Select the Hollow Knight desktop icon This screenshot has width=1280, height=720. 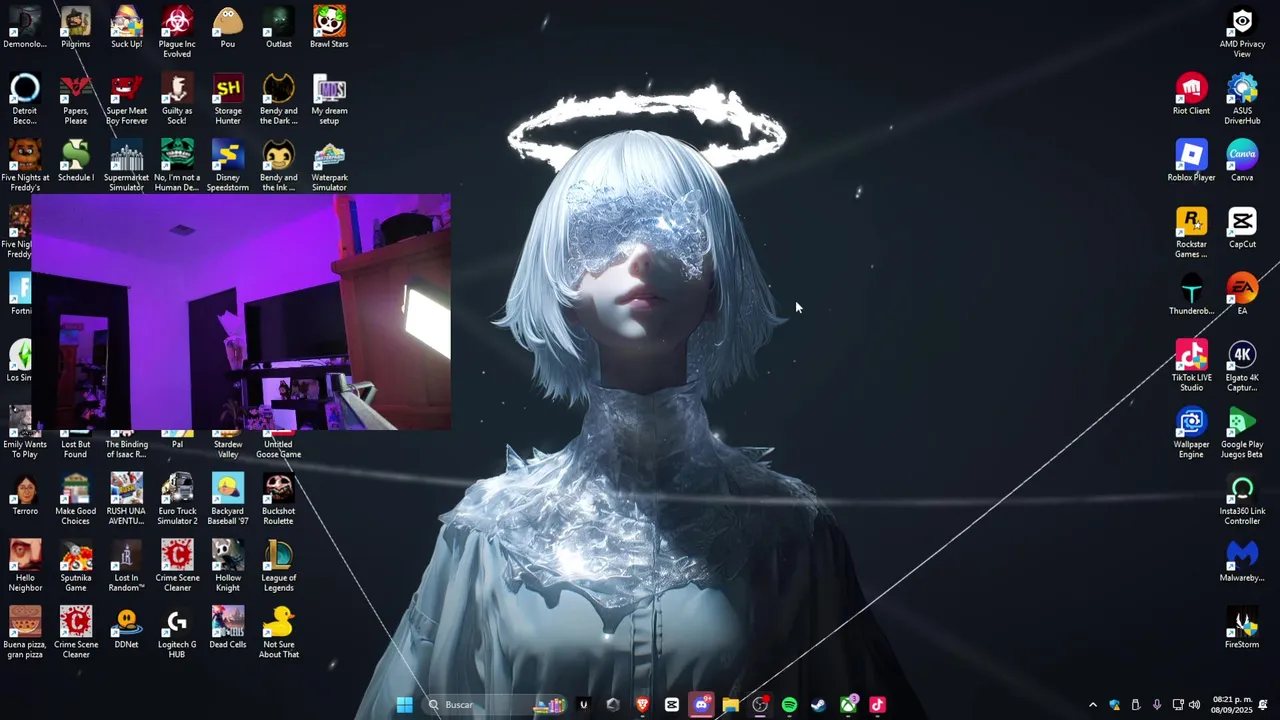tap(228, 566)
